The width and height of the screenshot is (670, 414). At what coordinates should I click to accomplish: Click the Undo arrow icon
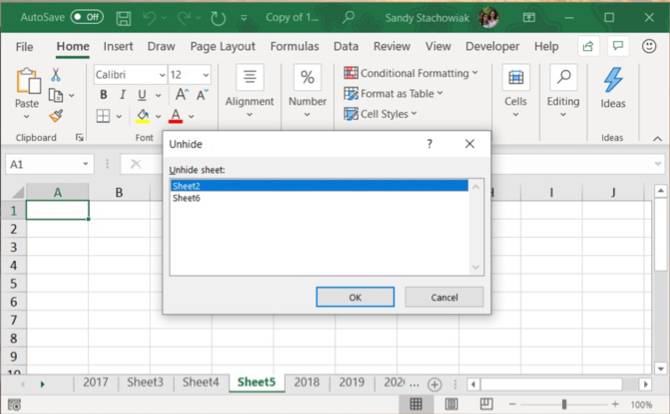click(x=149, y=18)
